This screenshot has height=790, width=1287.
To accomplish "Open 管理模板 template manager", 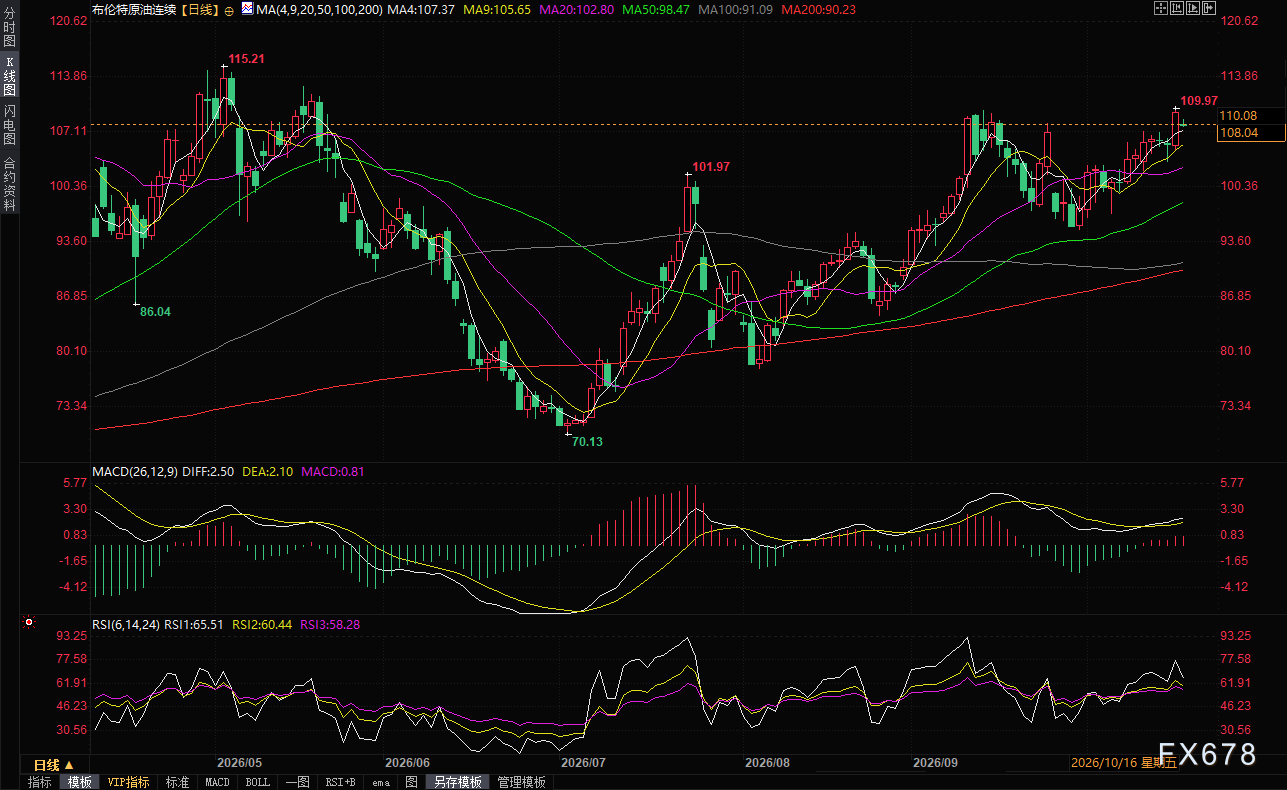I will click(522, 782).
